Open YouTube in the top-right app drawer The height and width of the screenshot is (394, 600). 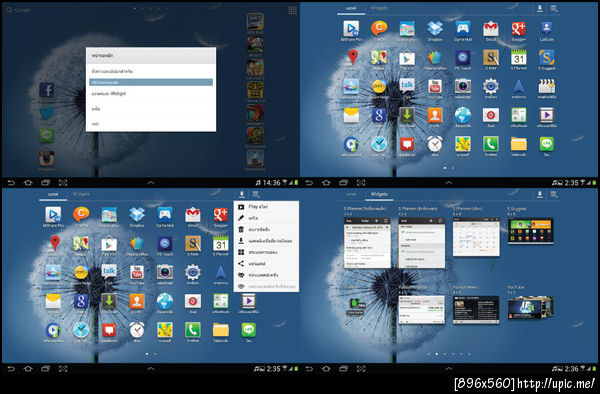[x=435, y=86]
